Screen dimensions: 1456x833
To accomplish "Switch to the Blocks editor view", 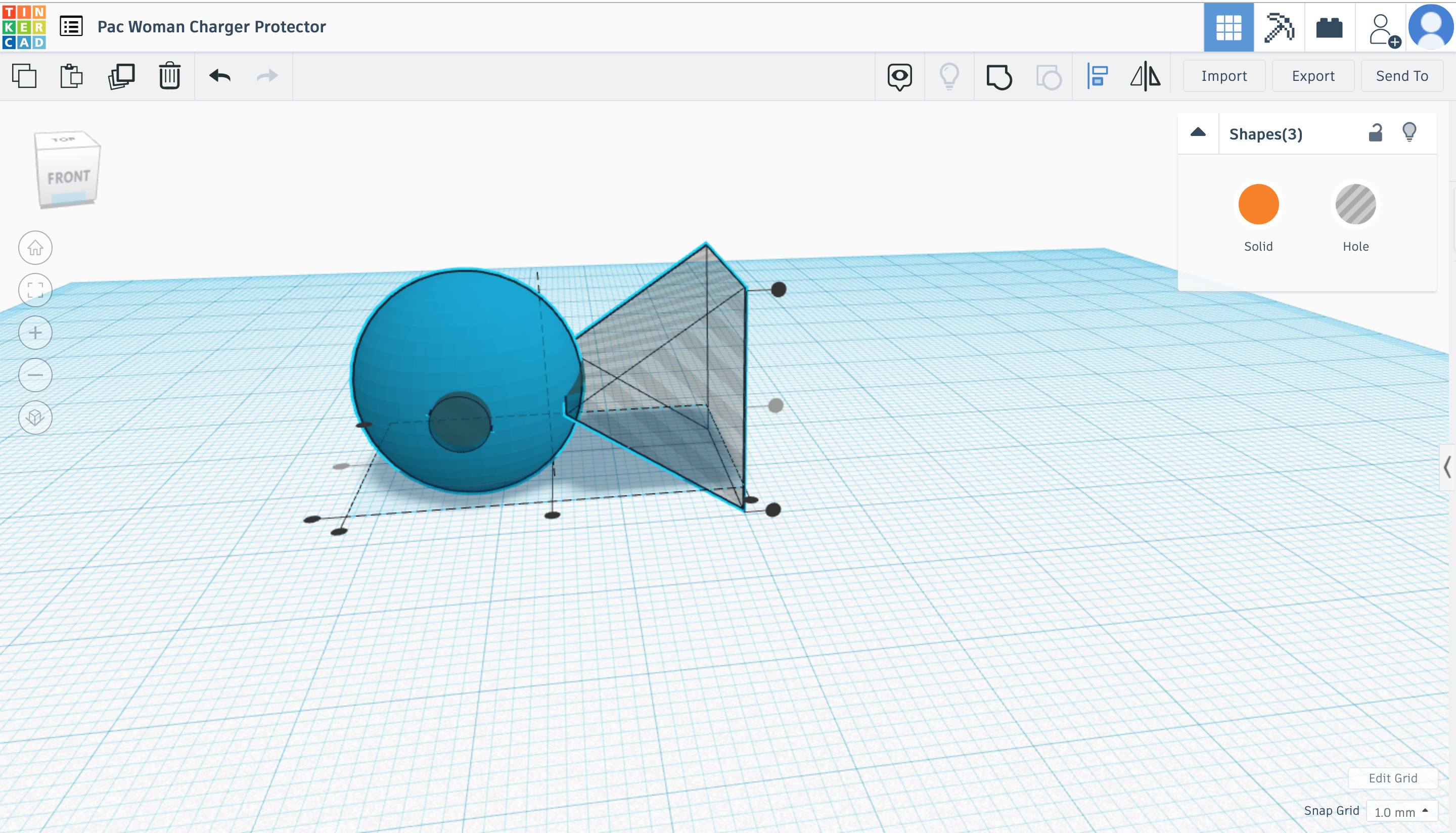I will [1329, 26].
